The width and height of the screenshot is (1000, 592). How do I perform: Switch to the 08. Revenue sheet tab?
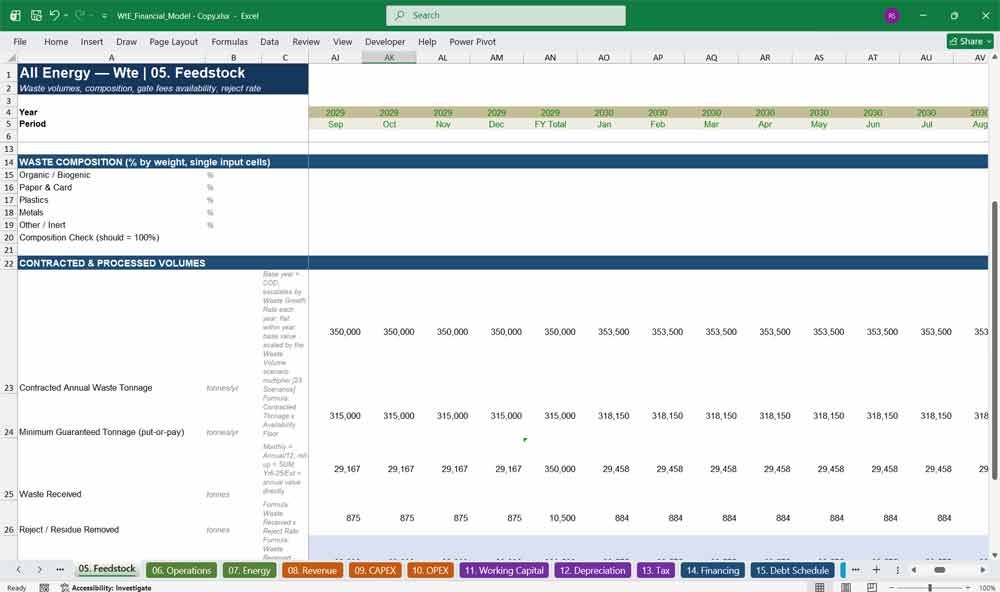312,570
